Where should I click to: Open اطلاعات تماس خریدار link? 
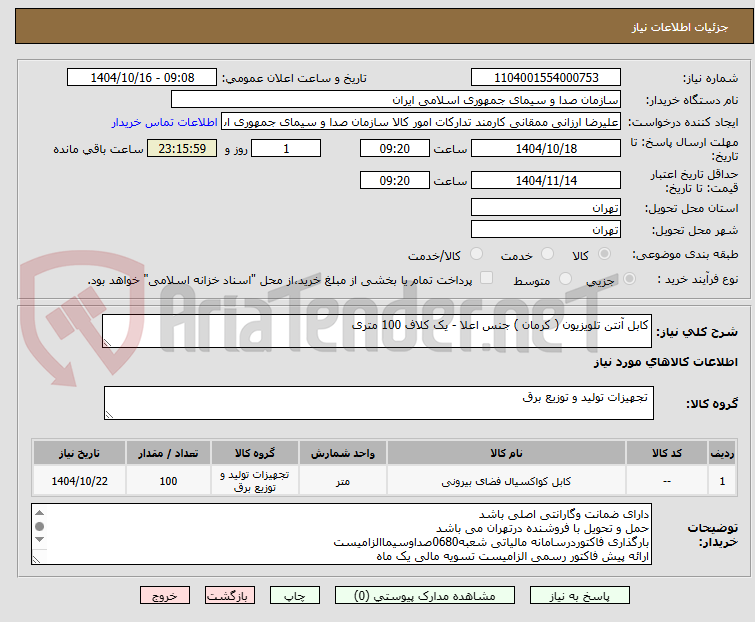pos(165,122)
